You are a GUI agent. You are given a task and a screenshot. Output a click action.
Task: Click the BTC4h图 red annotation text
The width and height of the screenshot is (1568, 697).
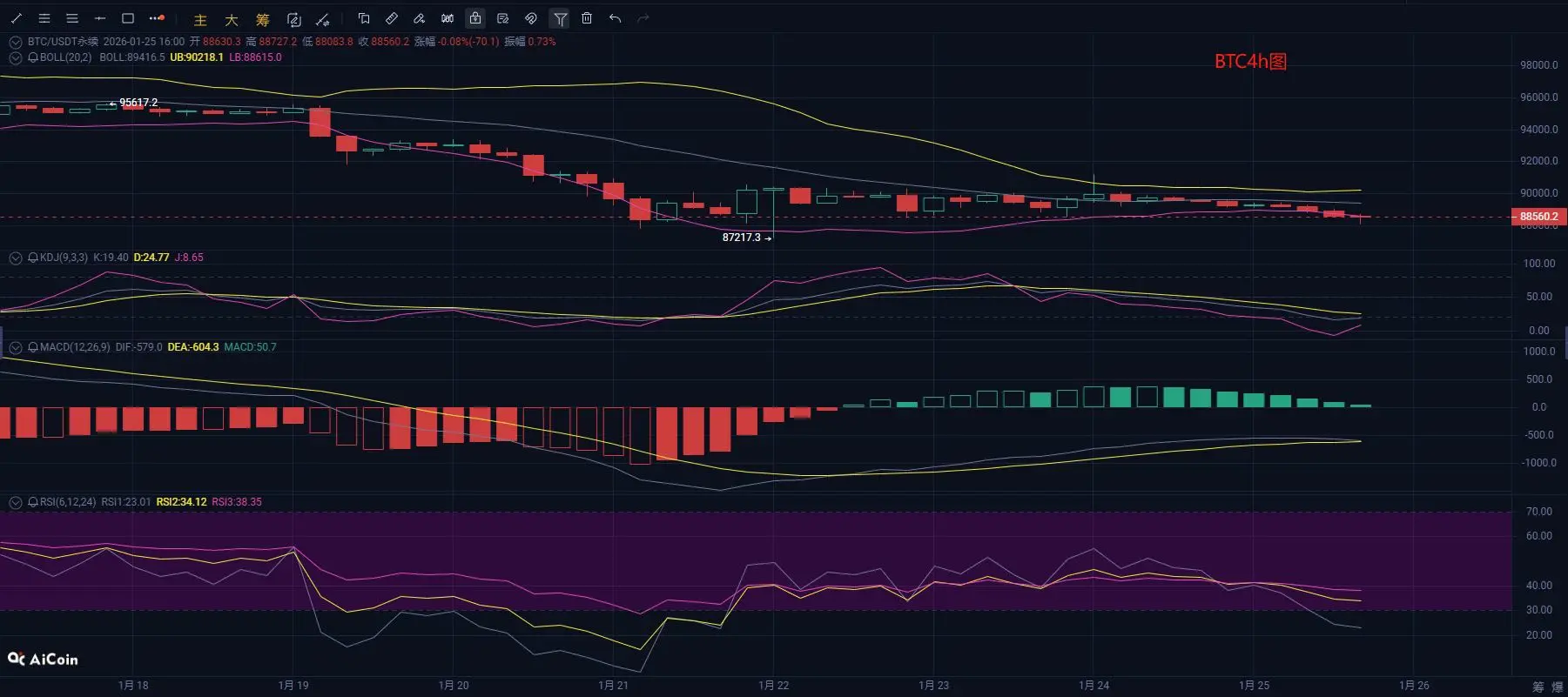(1250, 62)
